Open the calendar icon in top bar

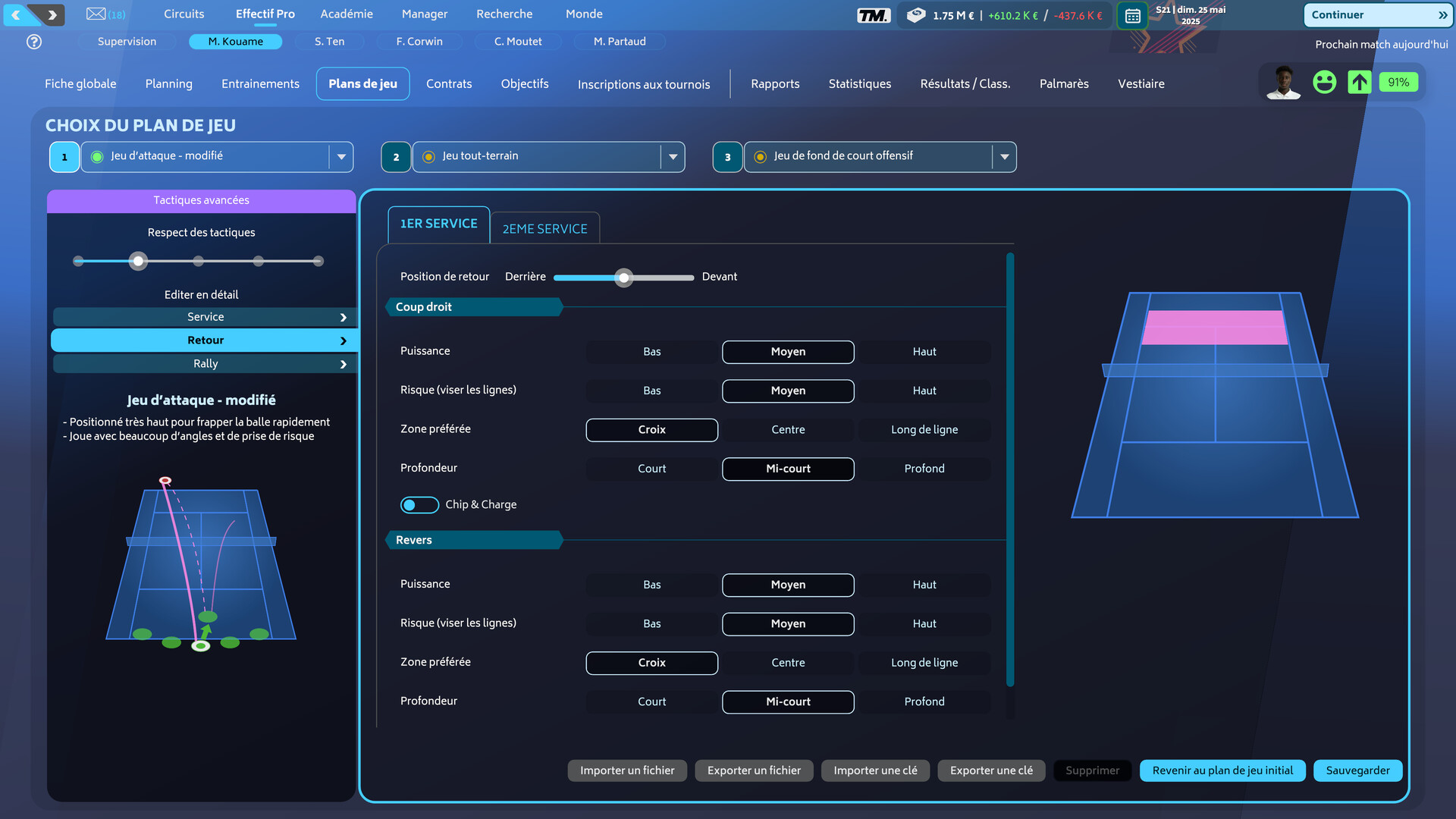point(1132,15)
